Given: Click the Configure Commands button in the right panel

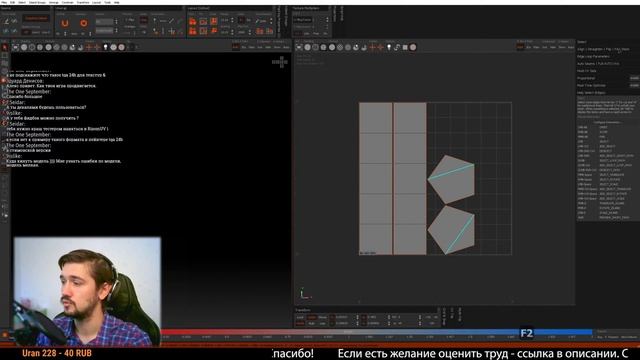Looking at the screenshot, I should point(608,122).
